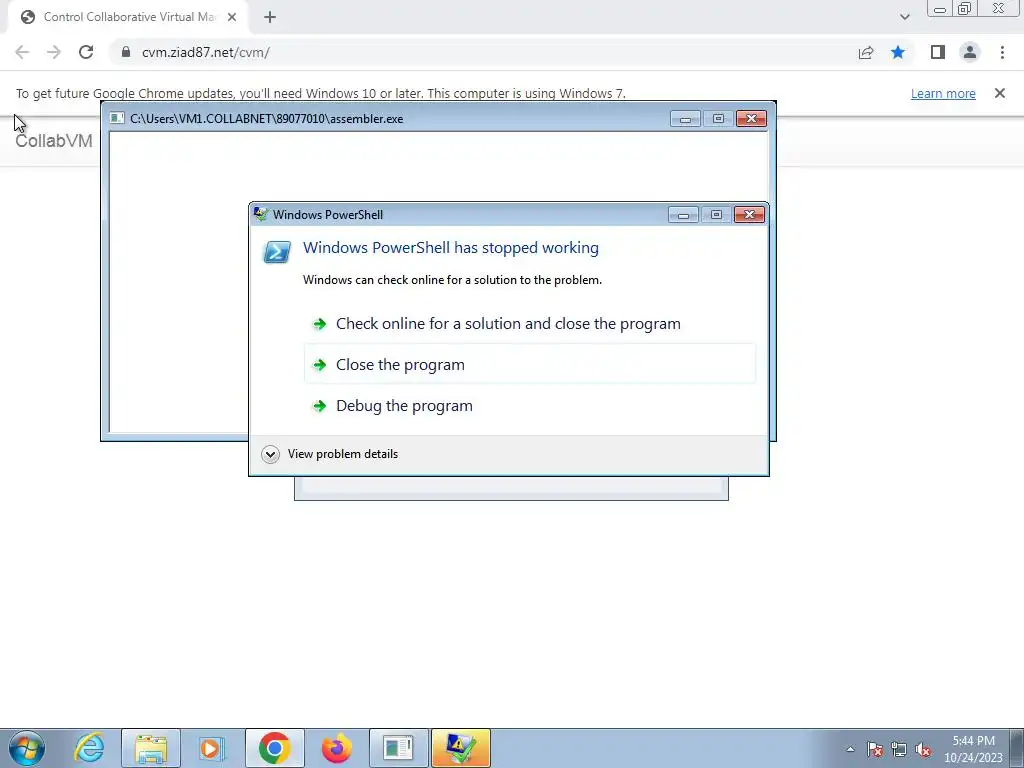Minimize the Windows PowerShell dialog
The height and width of the screenshot is (768, 1024).
tap(683, 215)
